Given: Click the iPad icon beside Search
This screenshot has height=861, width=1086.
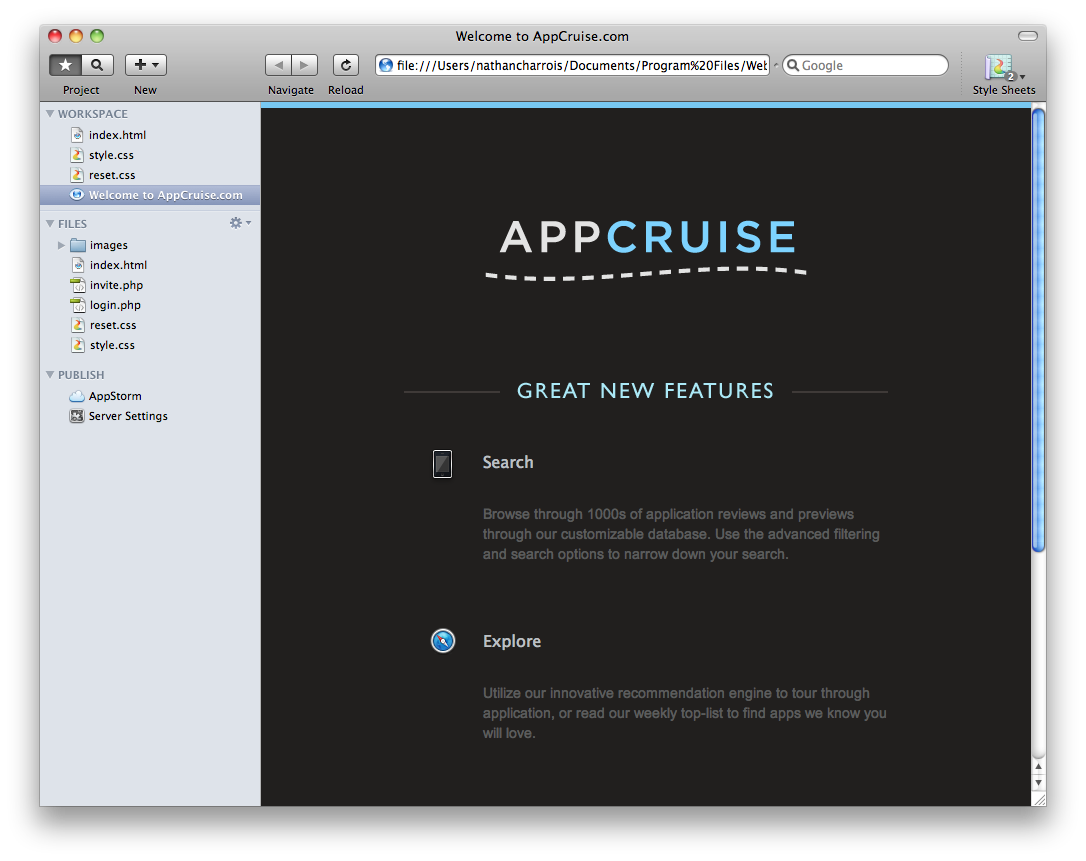Looking at the screenshot, I should [443, 464].
